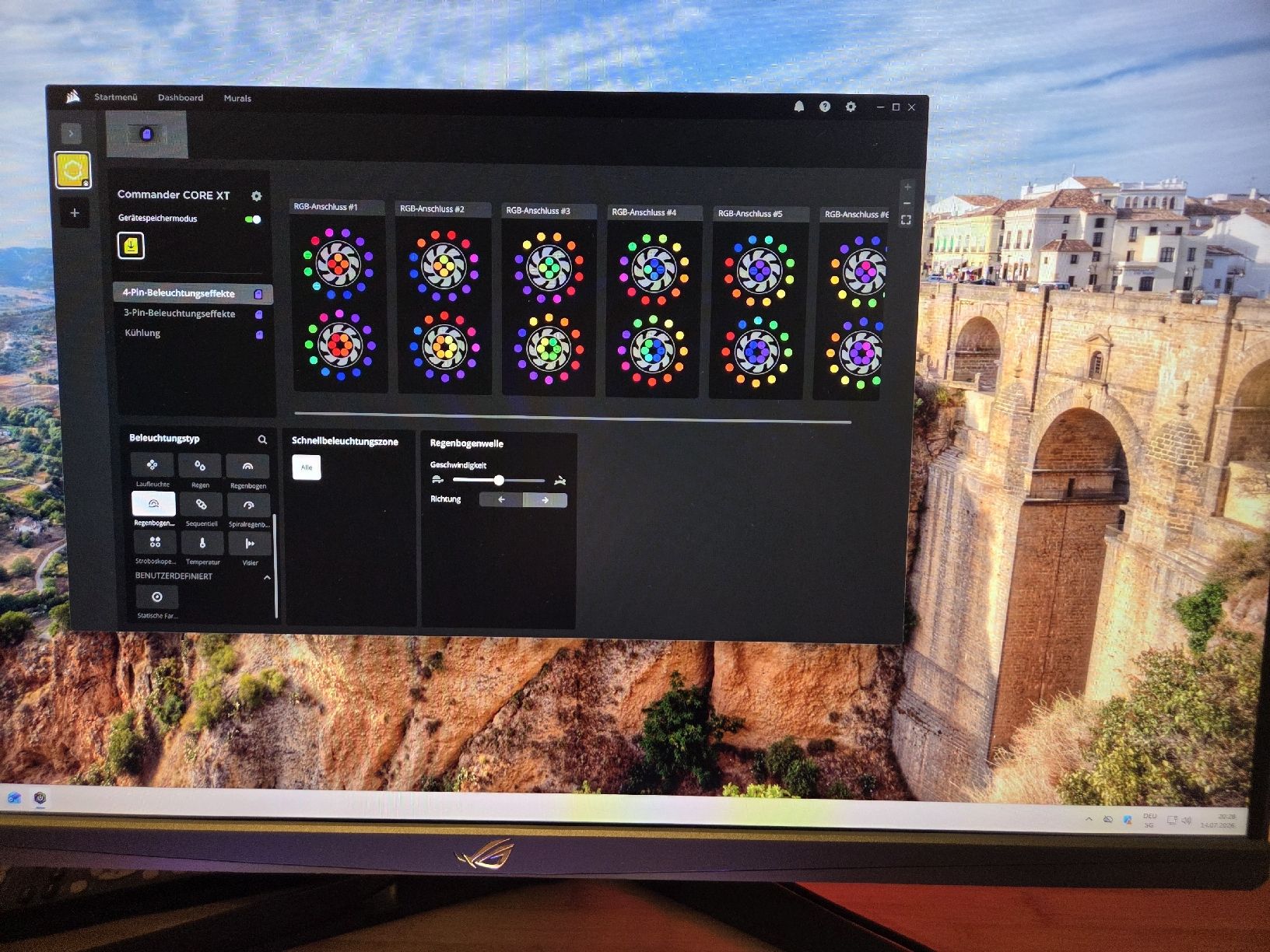The height and width of the screenshot is (952, 1270).
Task: Collapse the BENUTZERDEFINIERT section
Action: [x=267, y=578]
